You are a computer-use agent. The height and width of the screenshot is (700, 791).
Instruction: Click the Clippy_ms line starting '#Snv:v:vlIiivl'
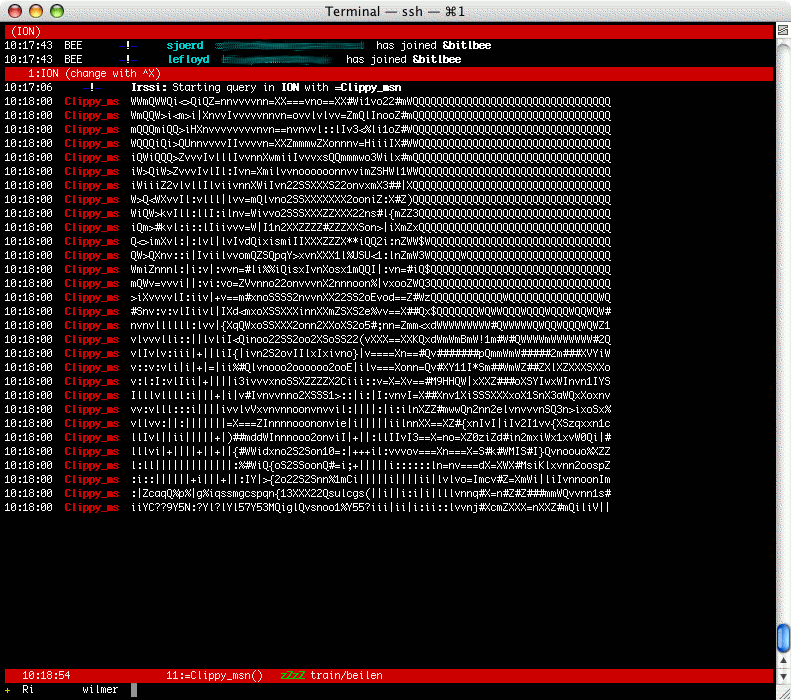click(307, 311)
